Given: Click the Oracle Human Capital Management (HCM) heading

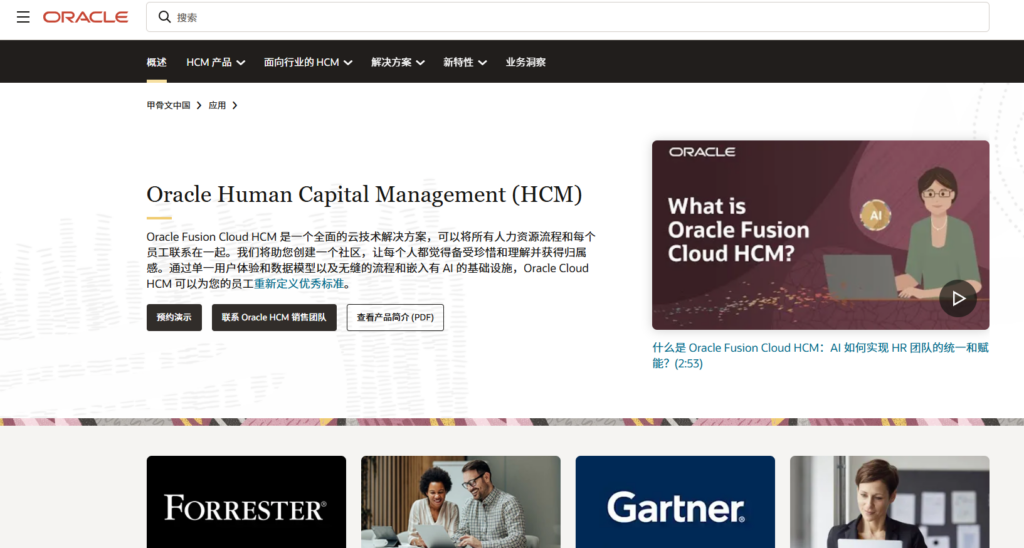Looking at the screenshot, I should pos(364,194).
